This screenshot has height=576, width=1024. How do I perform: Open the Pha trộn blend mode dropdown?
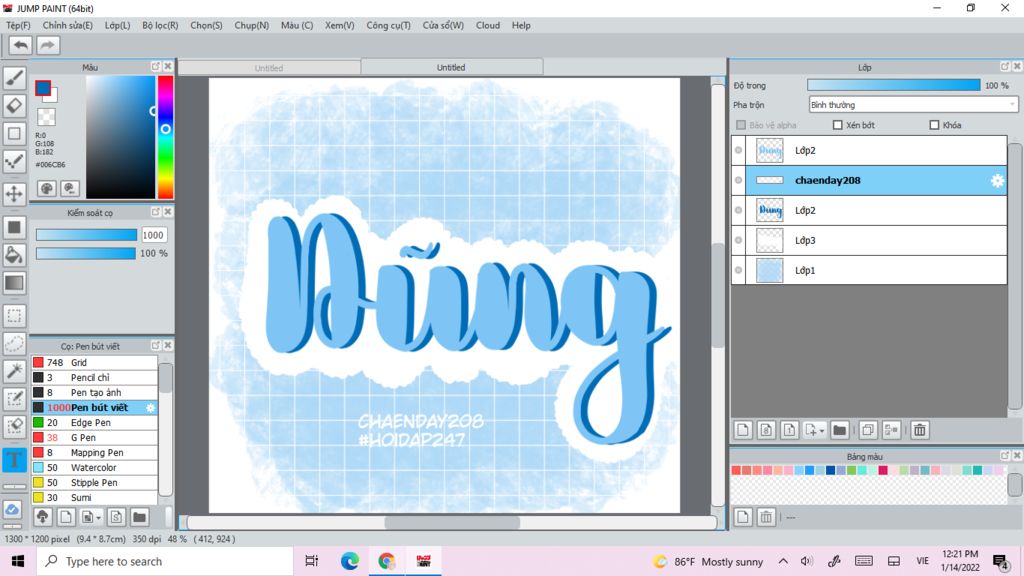pos(913,104)
